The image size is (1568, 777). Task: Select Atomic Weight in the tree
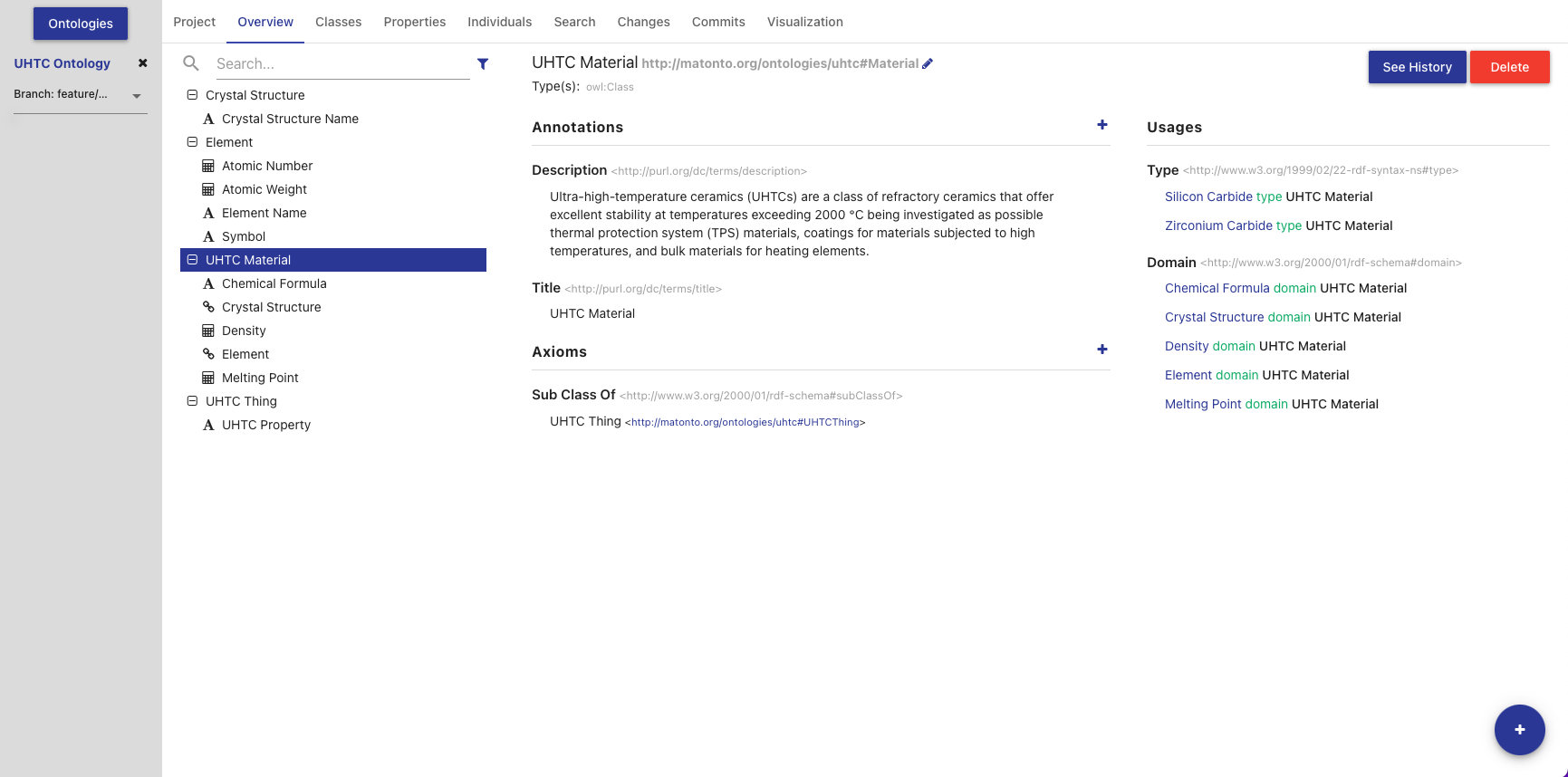[265, 189]
